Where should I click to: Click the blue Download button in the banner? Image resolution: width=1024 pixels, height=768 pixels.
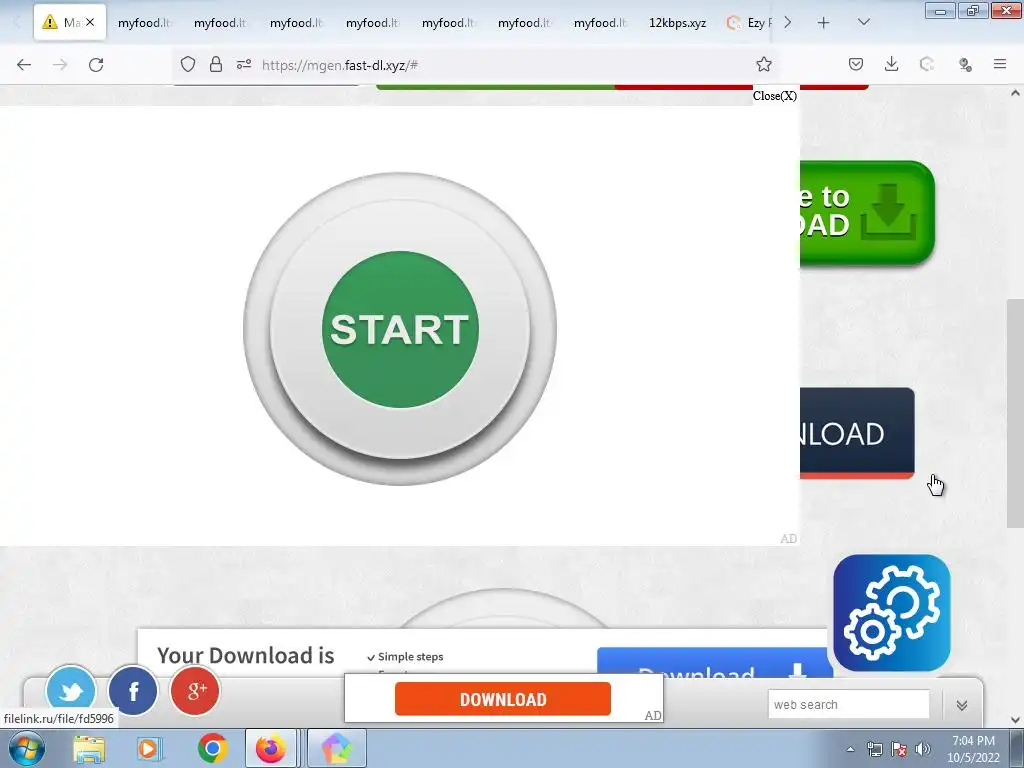point(714,661)
